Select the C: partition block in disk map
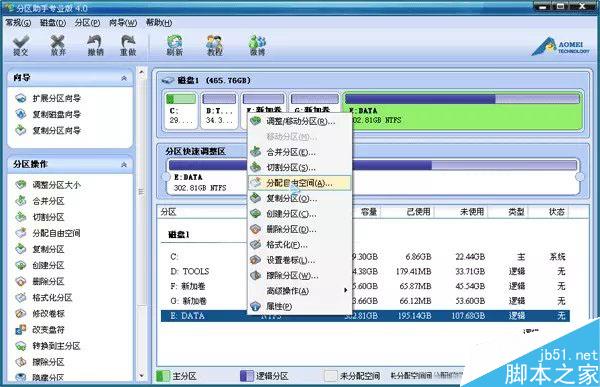Viewport: 600px width, 387px height. pyautogui.click(x=181, y=110)
